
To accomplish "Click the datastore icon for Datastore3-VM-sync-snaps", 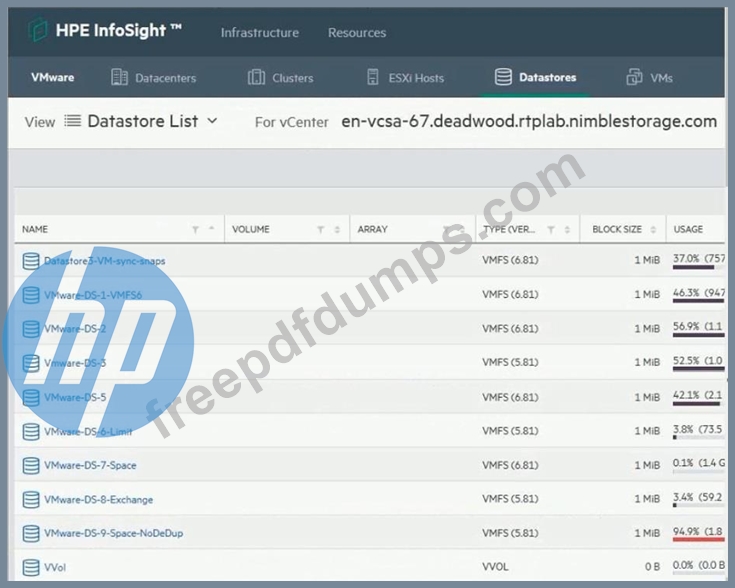I will (31, 261).
